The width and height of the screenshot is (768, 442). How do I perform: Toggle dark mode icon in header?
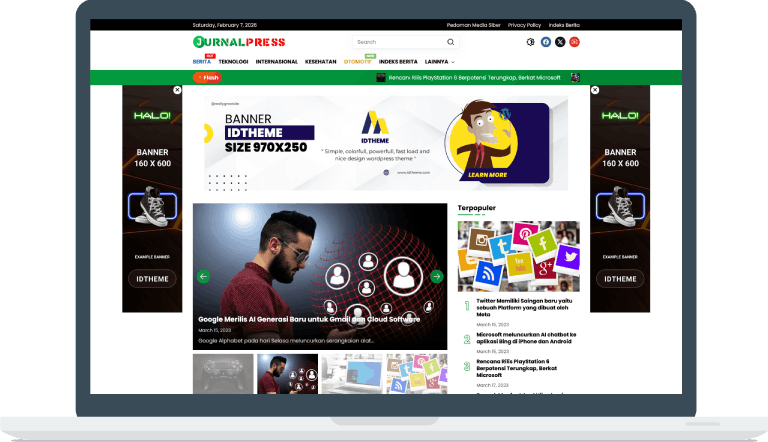tap(531, 42)
